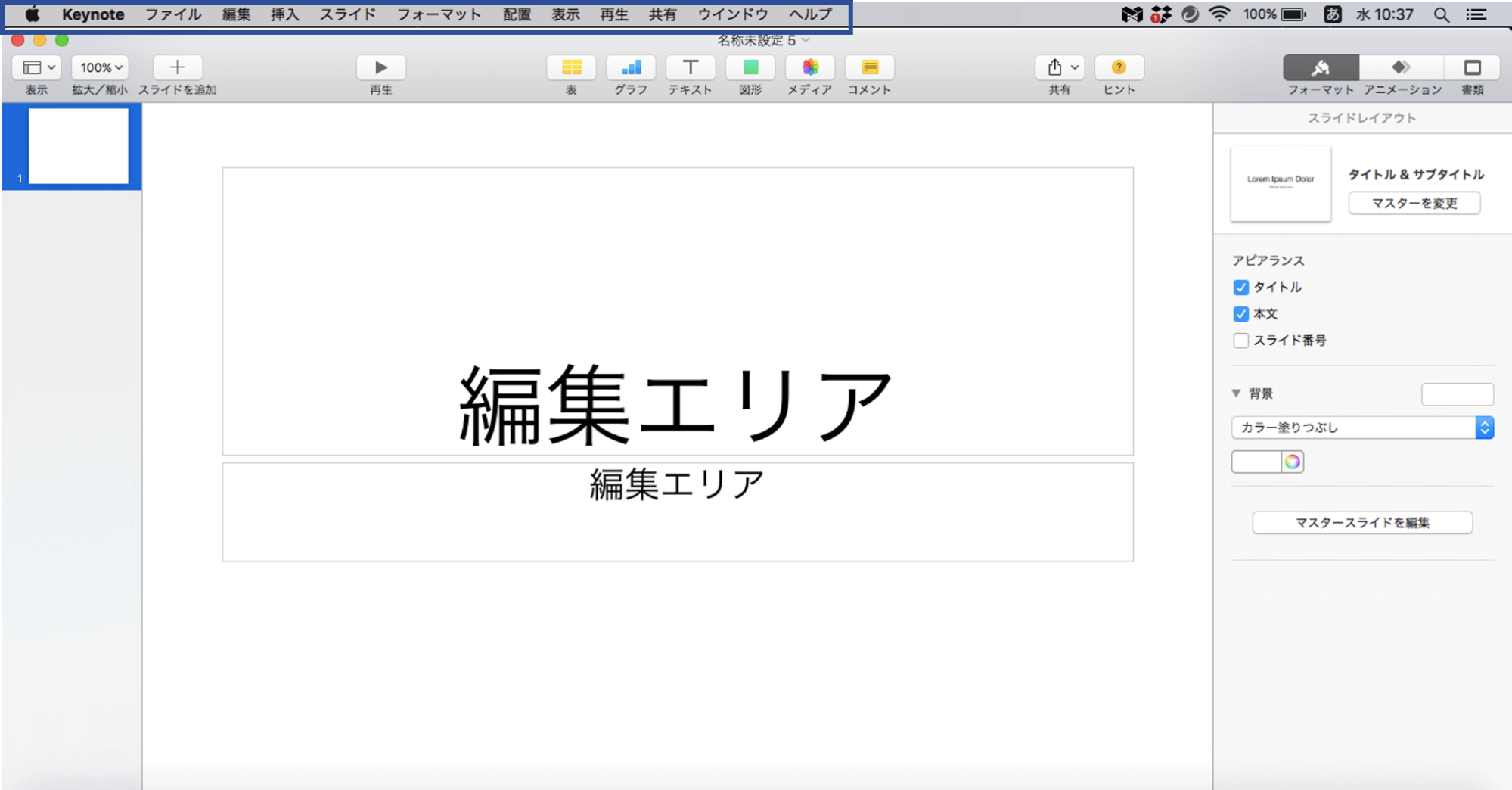Click the large 編集エリア title text
1512x790 pixels.
676,405
